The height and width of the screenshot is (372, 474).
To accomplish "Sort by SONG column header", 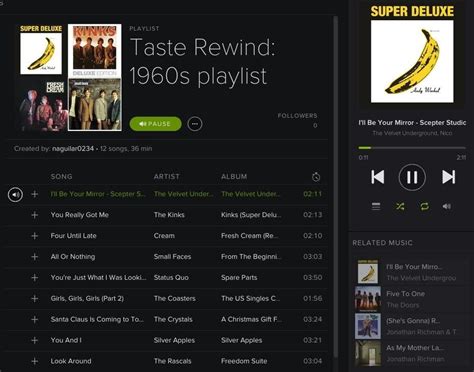I will point(61,177).
